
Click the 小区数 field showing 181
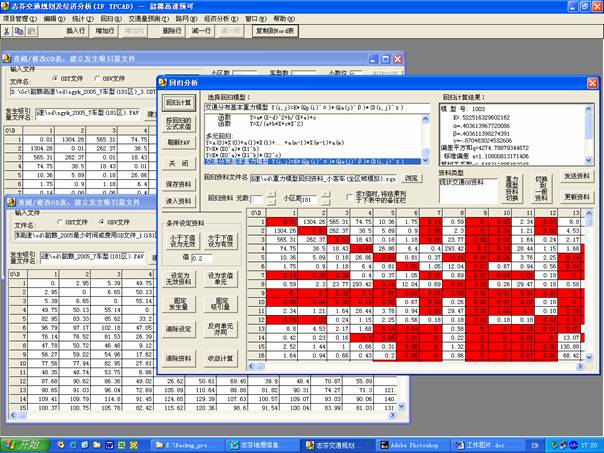click(x=311, y=199)
